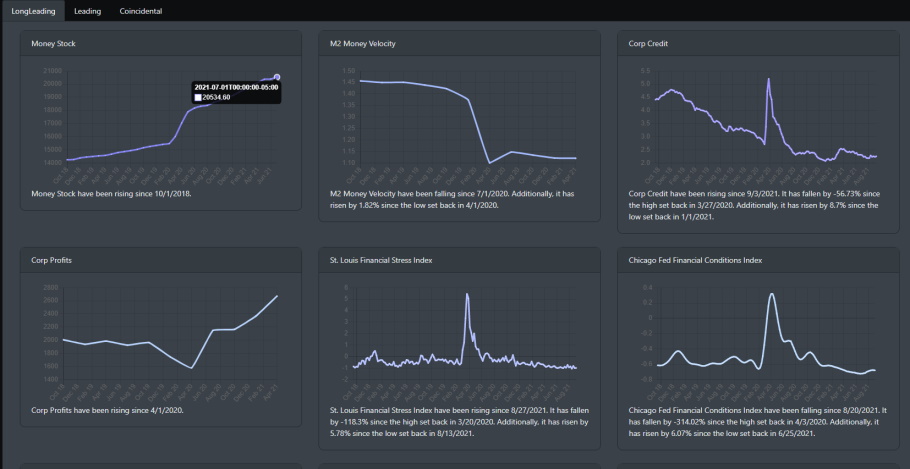The width and height of the screenshot is (910, 469).
Task: Click the 1.10 y-axis label on M2 Velocity
Action: [348, 163]
